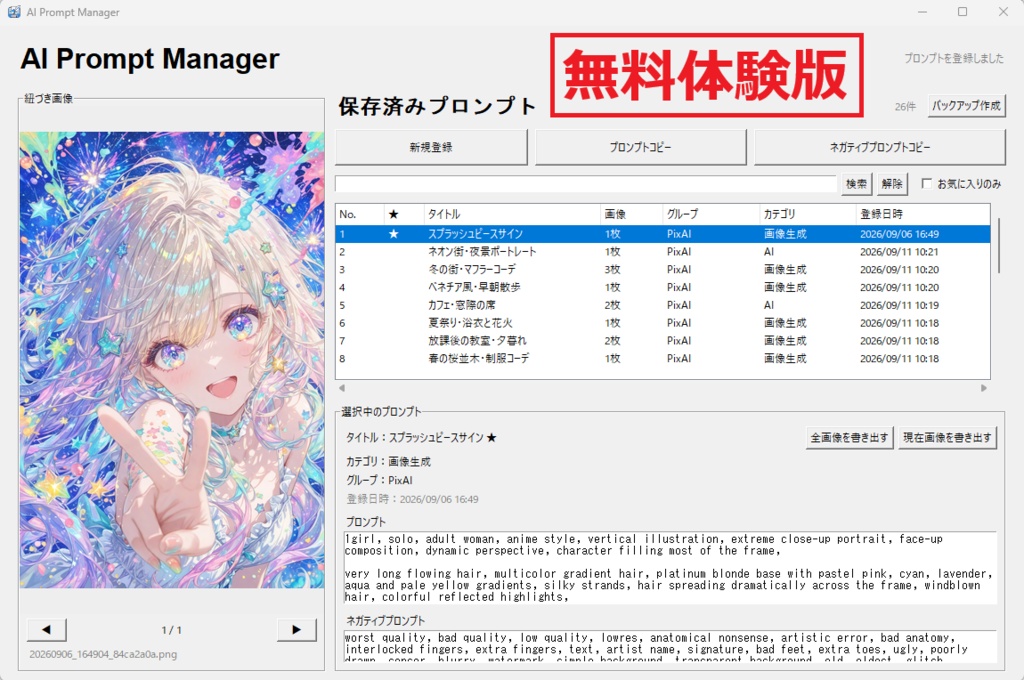Click the 検索 button
Screen dimensions: 1024x680
[x=856, y=184]
